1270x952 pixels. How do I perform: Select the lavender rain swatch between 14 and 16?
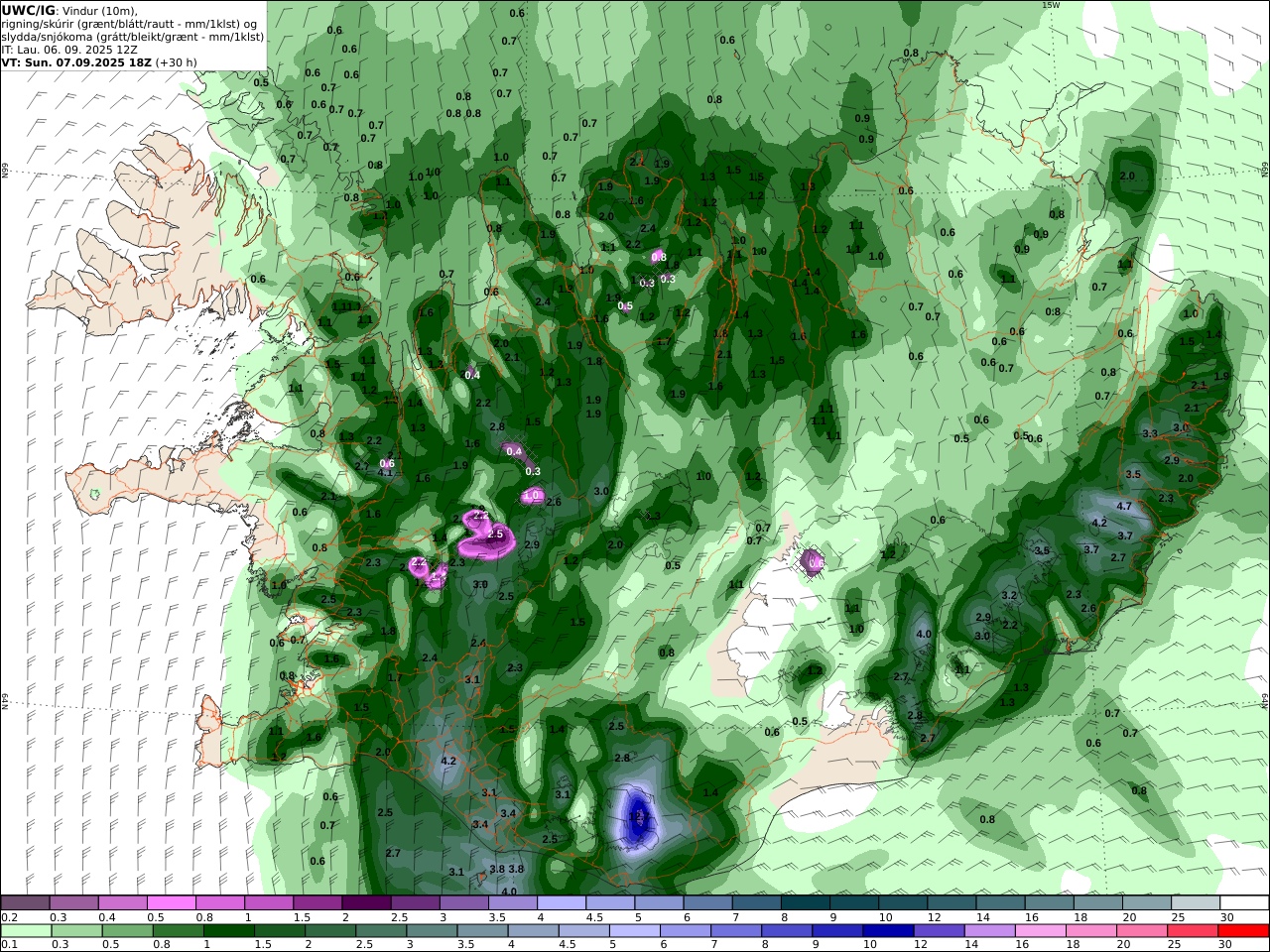click(x=991, y=931)
